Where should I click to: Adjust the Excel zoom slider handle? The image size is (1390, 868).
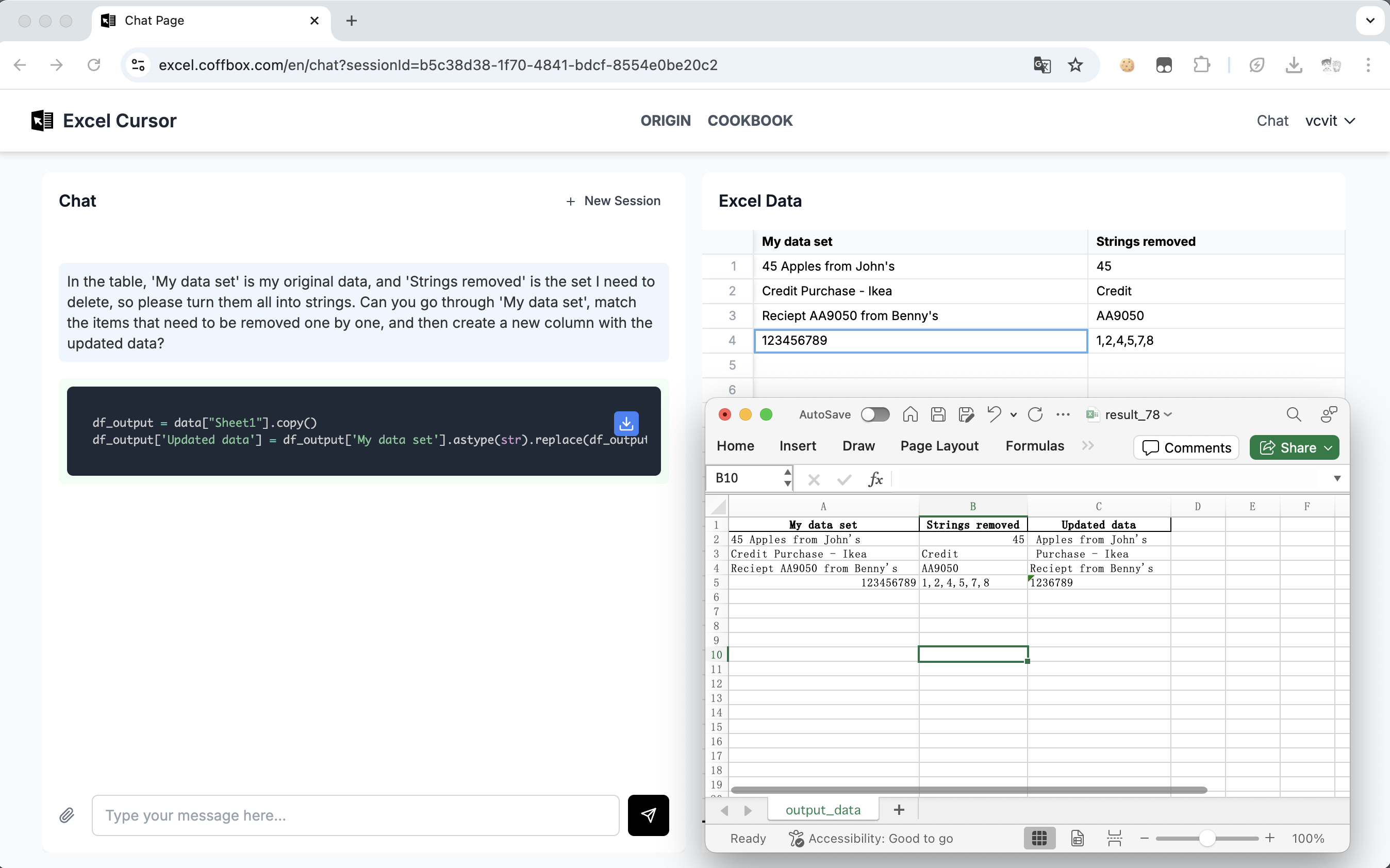(1207, 838)
